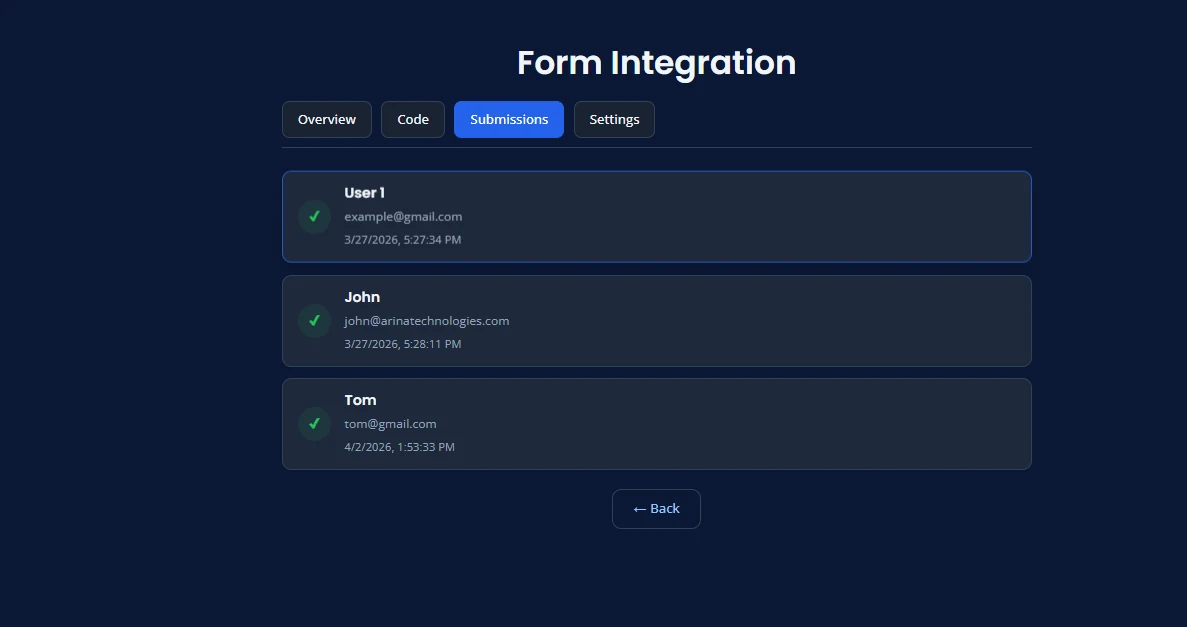Click the email address tom@gmail.com
This screenshot has width=1187, height=627.
tap(390, 423)
